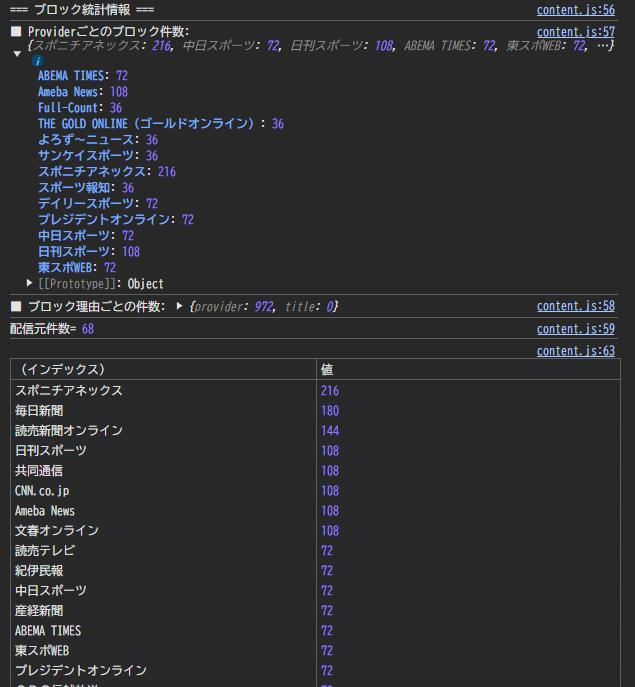The image size is (635, 687).
Task: Open the content.js:59 source link
Action: pyautogui.click(x=575, y=329)
